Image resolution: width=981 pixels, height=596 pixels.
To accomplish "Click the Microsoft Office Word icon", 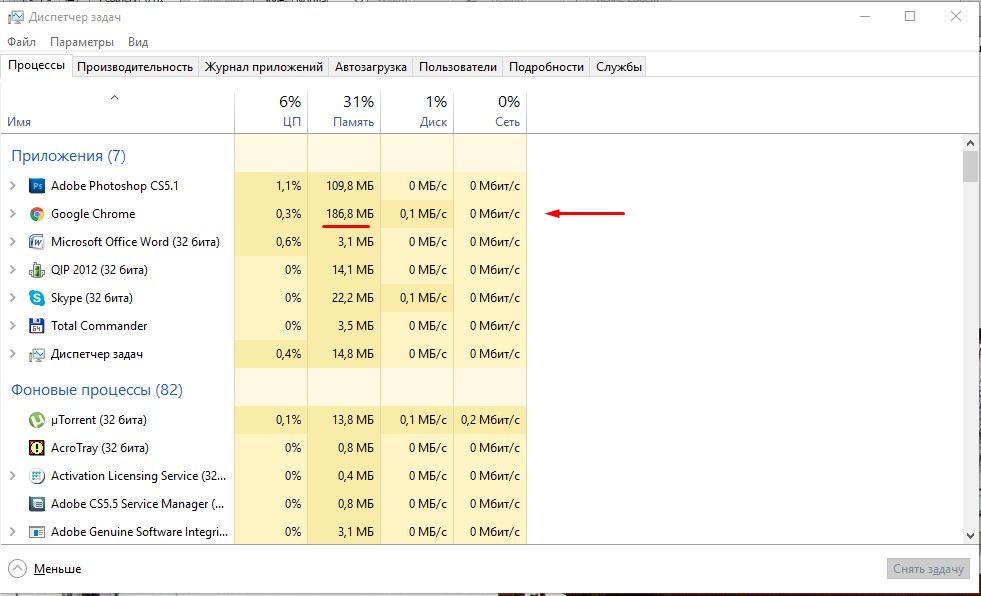I will coord(37,242).
